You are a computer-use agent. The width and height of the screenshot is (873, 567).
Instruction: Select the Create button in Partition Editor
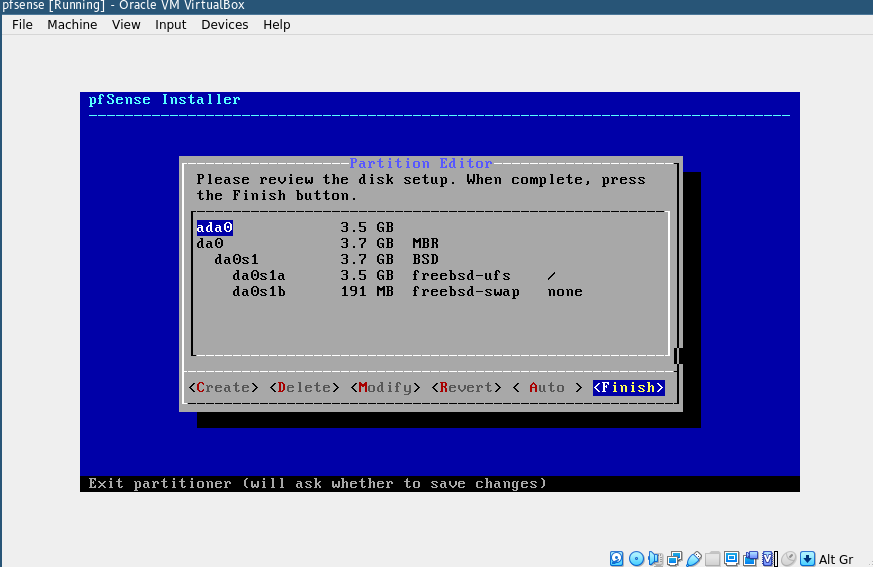coord(223,387)
